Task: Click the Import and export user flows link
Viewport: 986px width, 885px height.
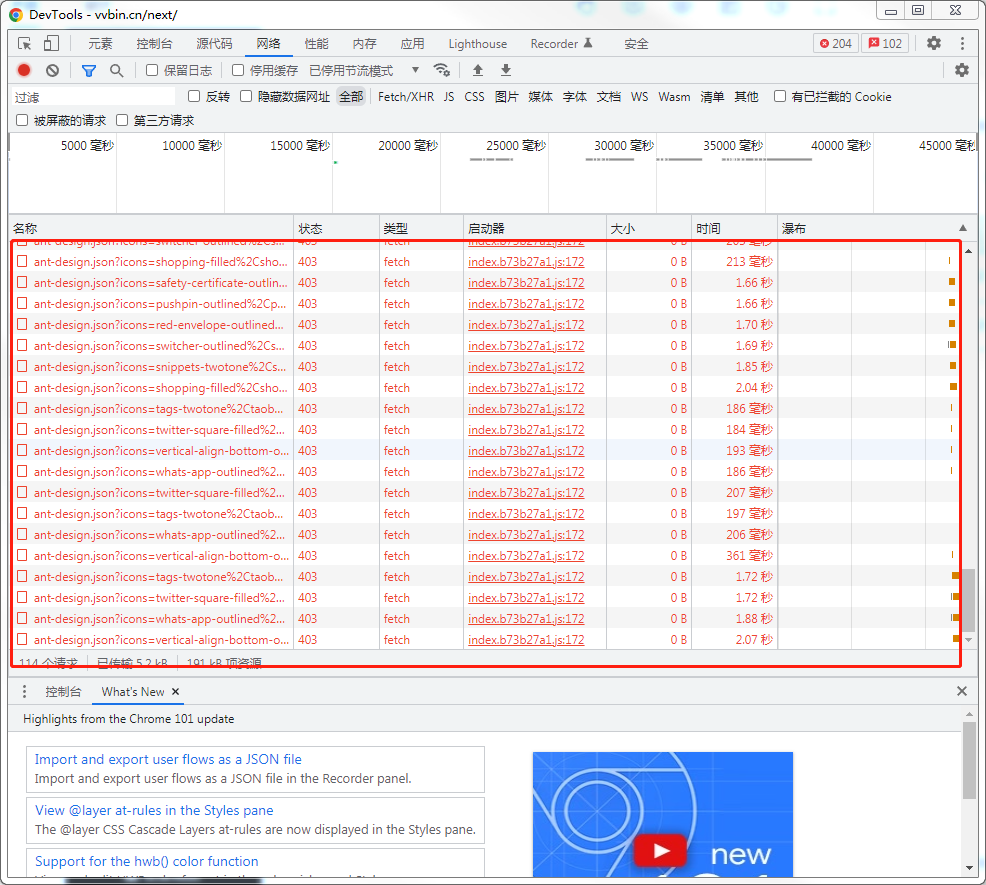Action: click(x=167, y=759)
